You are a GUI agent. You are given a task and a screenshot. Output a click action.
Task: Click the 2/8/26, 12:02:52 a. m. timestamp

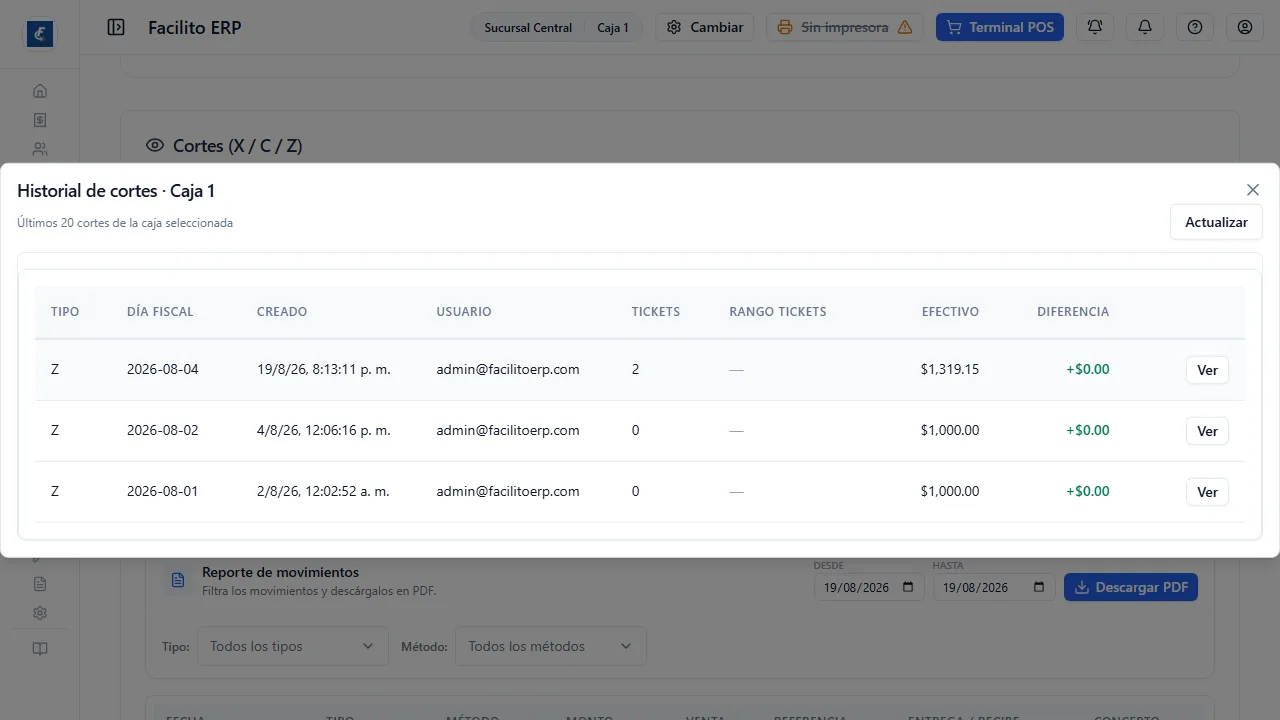[x=323, y=491]
